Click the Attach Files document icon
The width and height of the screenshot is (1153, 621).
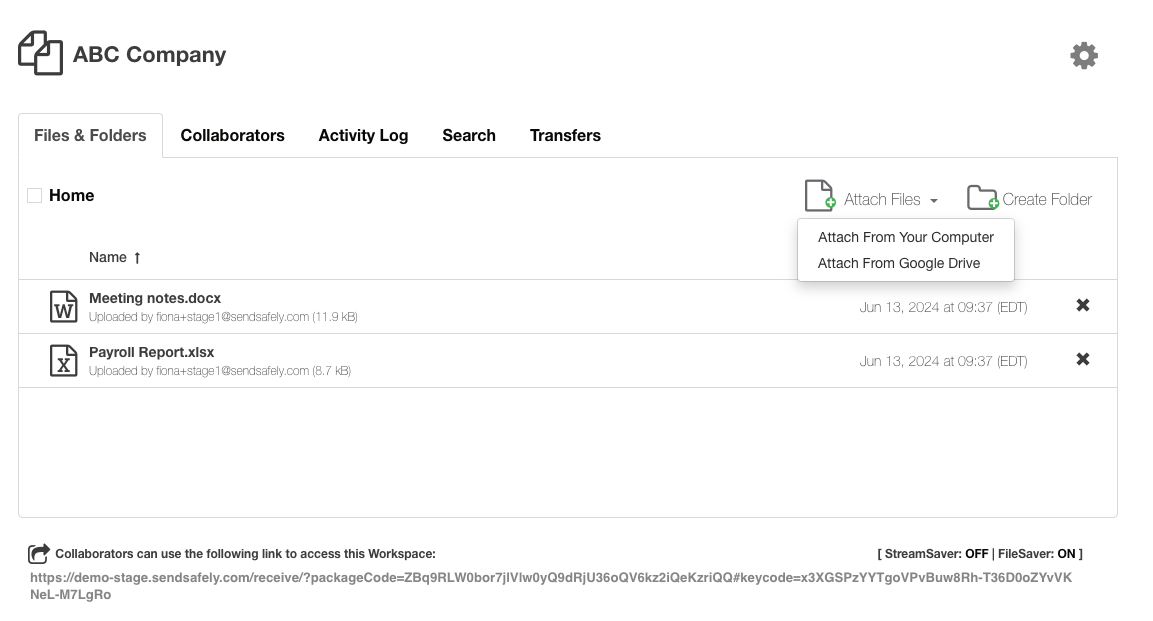[819, 196]
